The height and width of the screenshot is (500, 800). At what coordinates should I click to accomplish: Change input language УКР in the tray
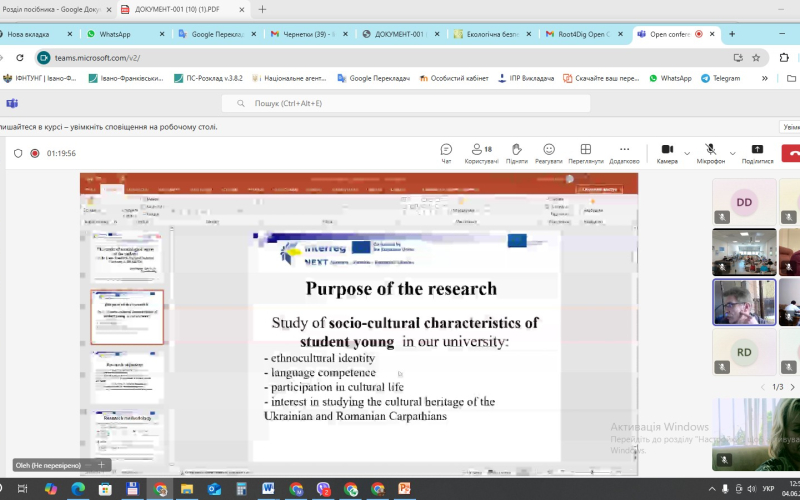coord(768,489)
